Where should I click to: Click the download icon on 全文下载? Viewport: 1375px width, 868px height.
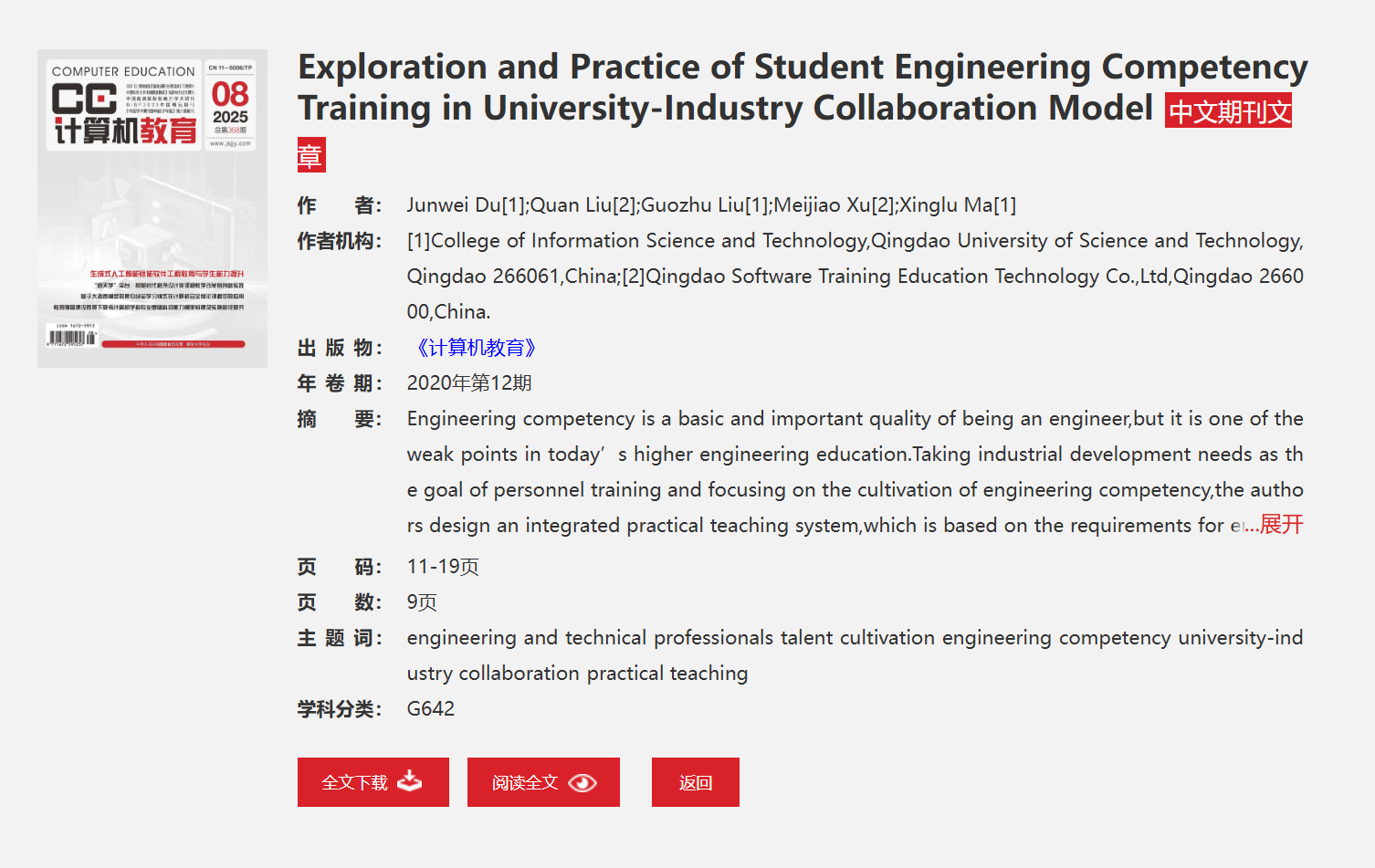[x=410, y=781]
